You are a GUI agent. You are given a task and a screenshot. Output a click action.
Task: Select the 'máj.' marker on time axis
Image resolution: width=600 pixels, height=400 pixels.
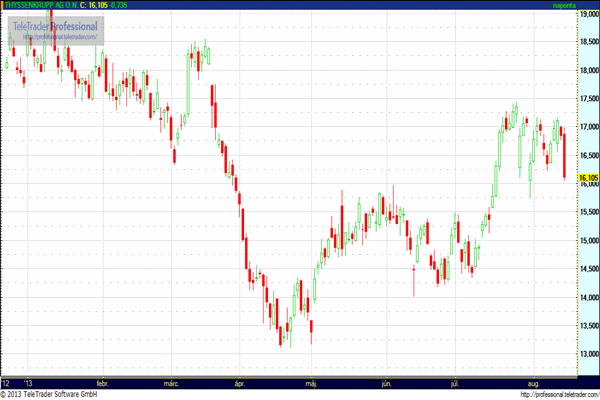click(311, 382)
